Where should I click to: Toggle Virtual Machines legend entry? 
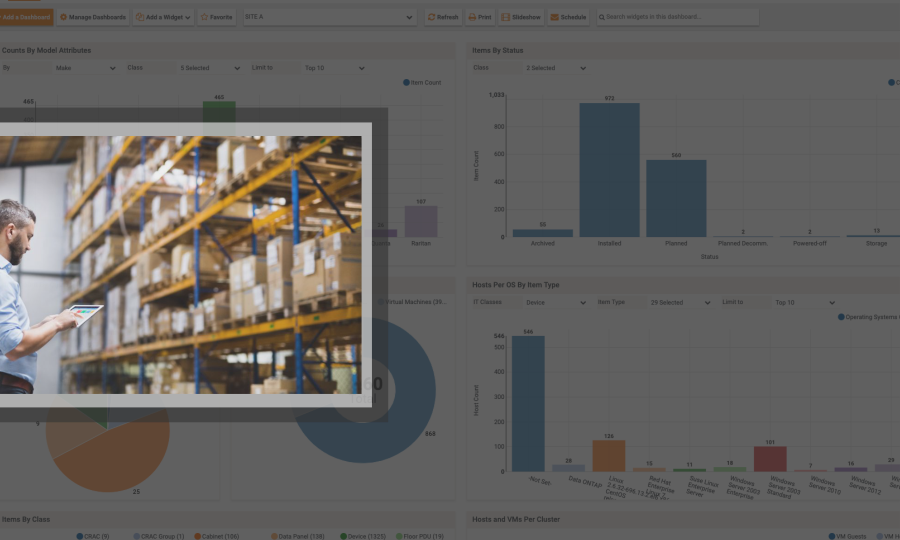pyautogui.click(x=412, y=302)
